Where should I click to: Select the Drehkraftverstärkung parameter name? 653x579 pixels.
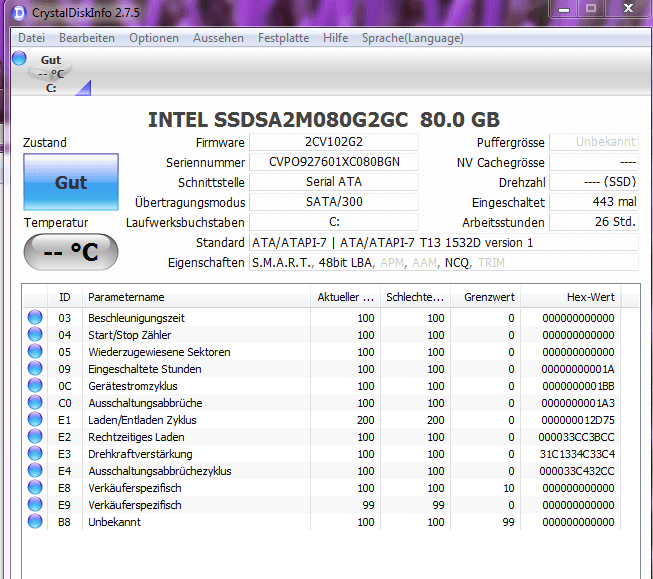(x=140, y=454)
